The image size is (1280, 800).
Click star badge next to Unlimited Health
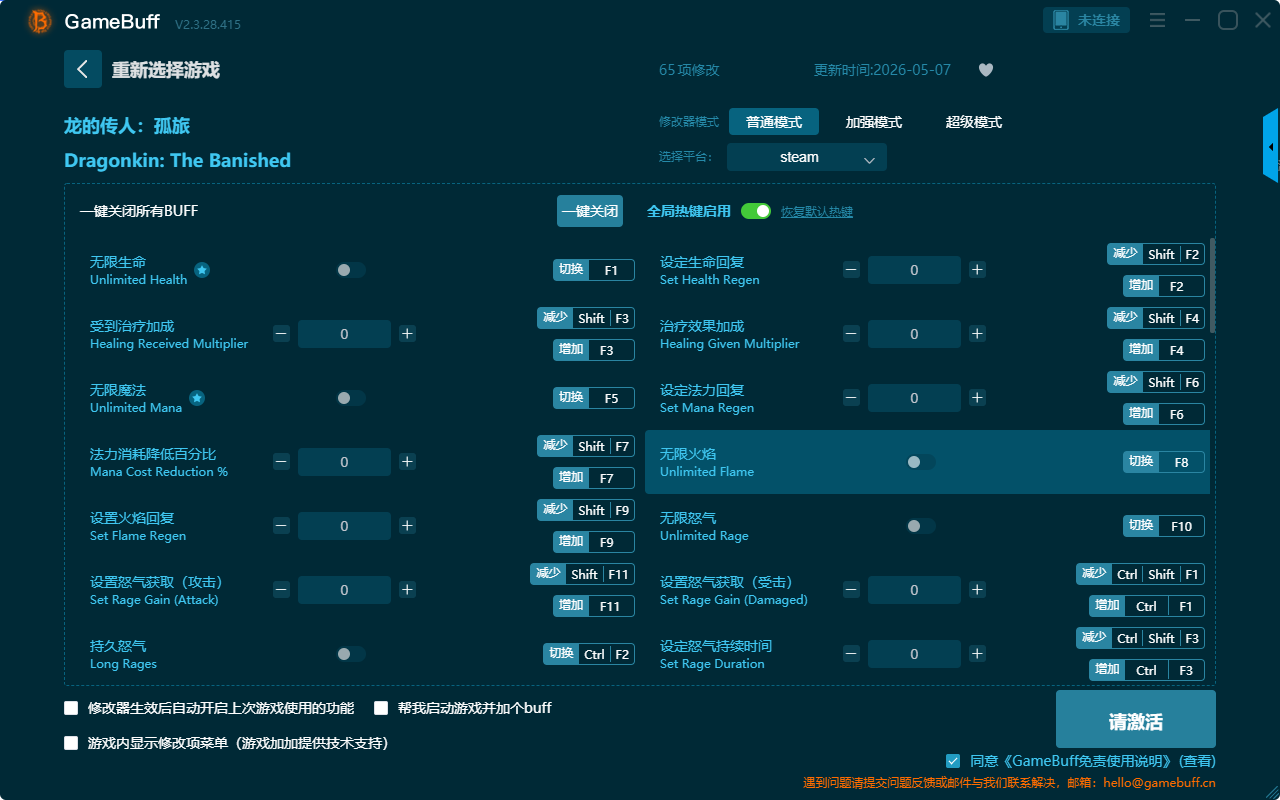coord(202,270)
